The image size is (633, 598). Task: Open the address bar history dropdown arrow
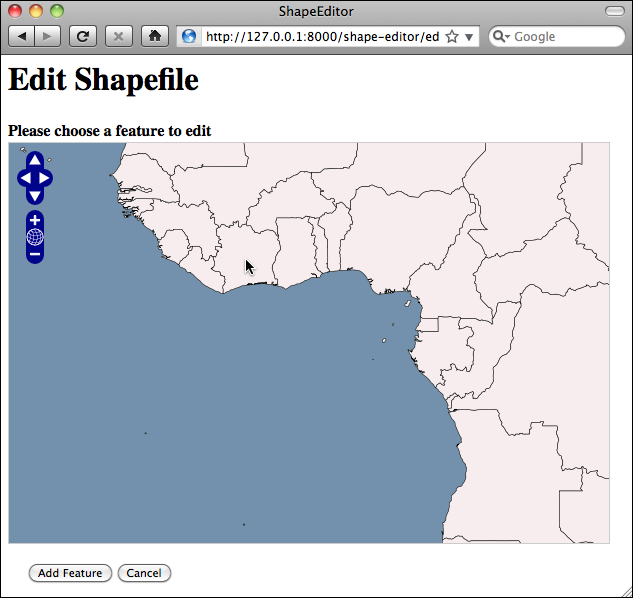coord(469,37)
